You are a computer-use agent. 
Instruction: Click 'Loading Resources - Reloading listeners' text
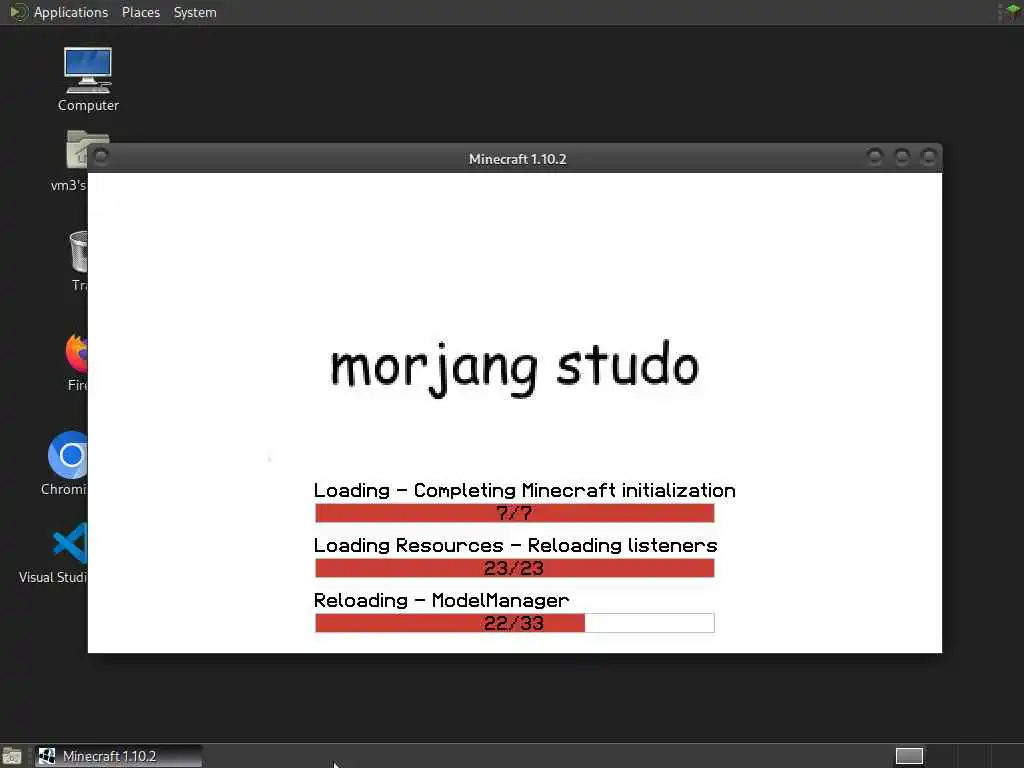(x=515, y=545)
